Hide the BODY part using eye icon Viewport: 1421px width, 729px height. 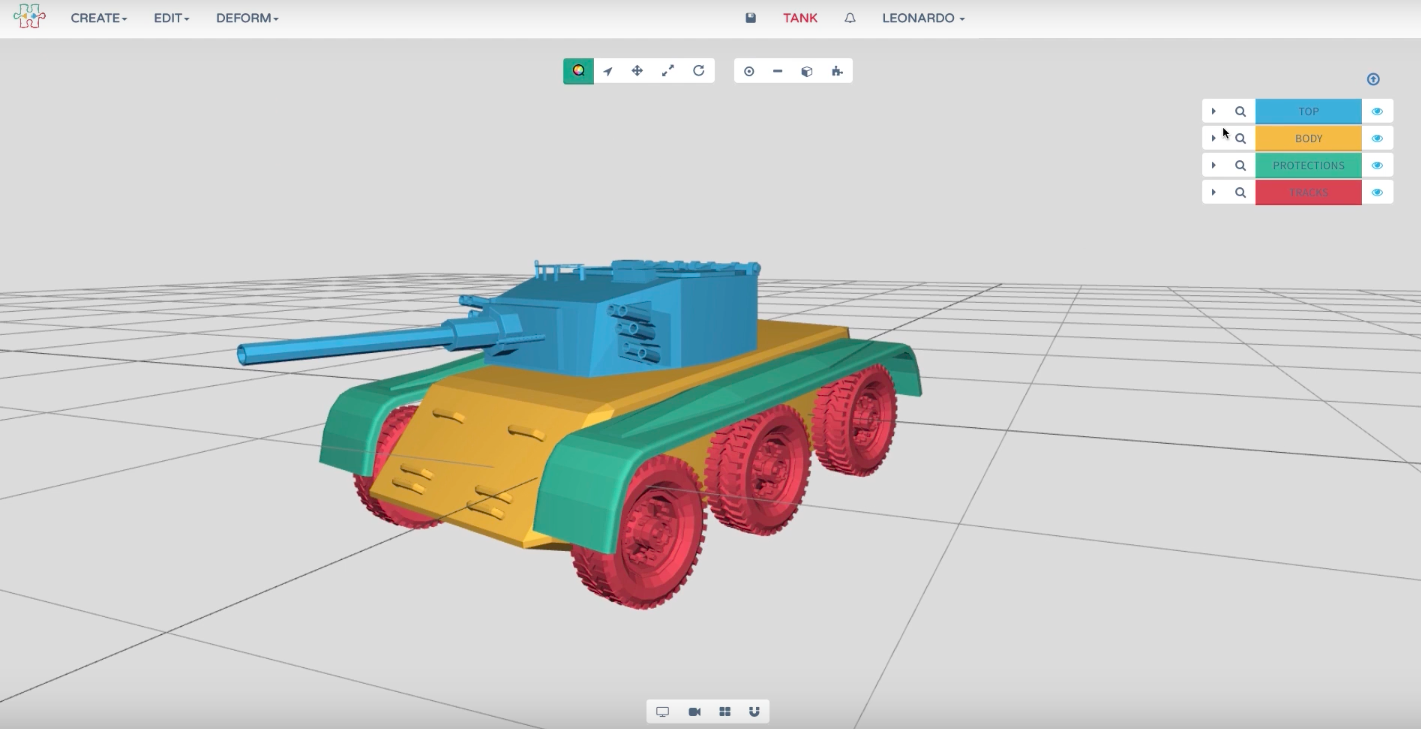1377,138
